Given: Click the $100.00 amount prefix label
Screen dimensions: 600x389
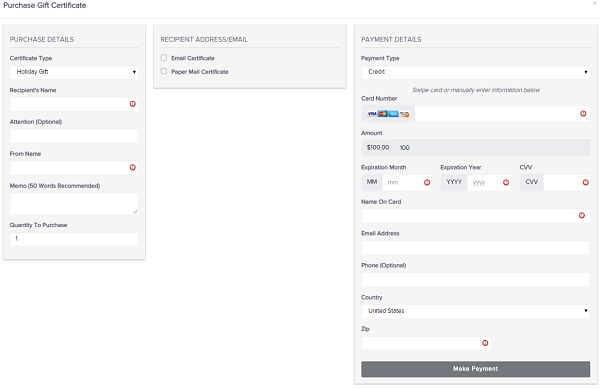Looking at the screenshot, I should 378,148.
